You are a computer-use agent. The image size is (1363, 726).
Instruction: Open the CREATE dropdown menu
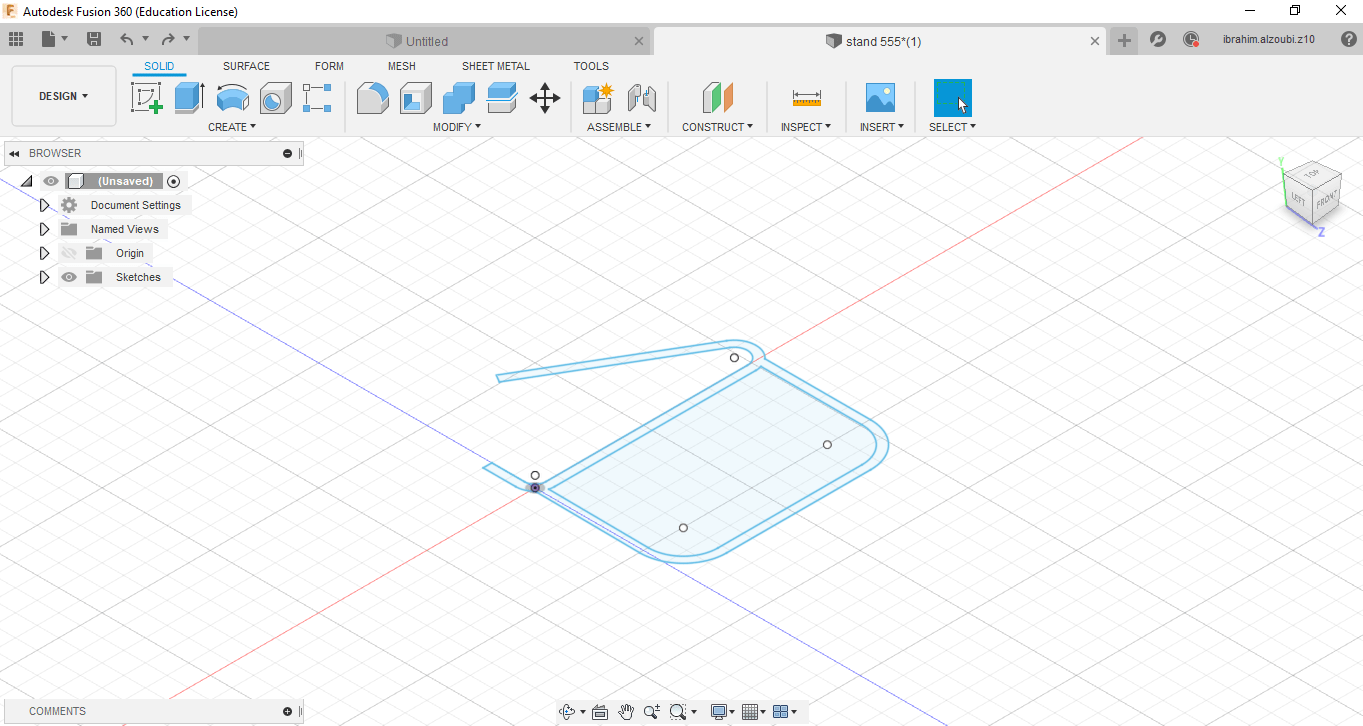tap(232, 127)
